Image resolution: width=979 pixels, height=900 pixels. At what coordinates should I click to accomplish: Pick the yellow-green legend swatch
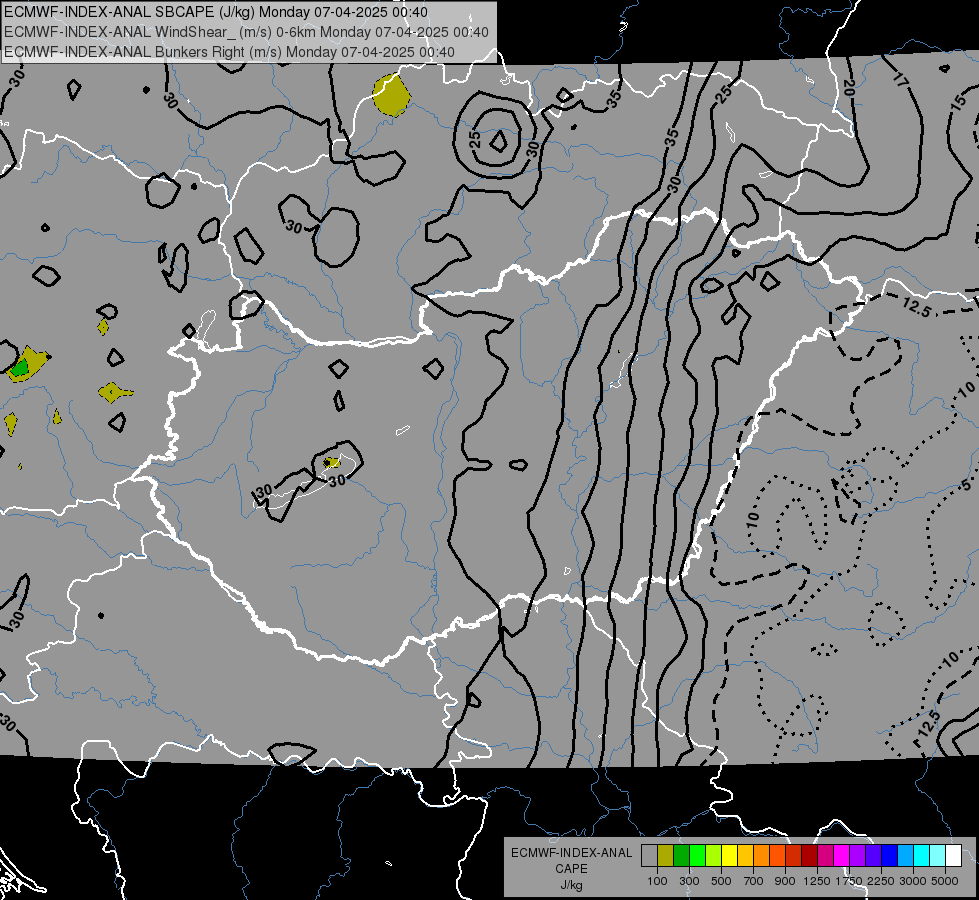pyautogui.click(x=714, y=855)
